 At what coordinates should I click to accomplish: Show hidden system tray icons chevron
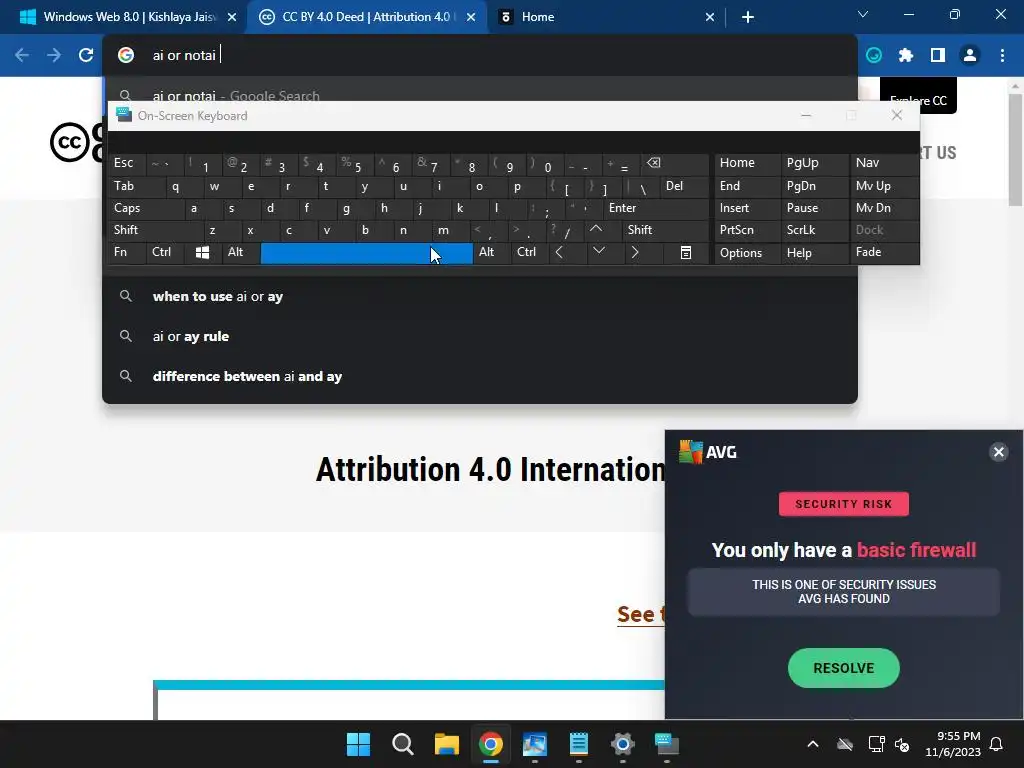[x=812, y=744]
